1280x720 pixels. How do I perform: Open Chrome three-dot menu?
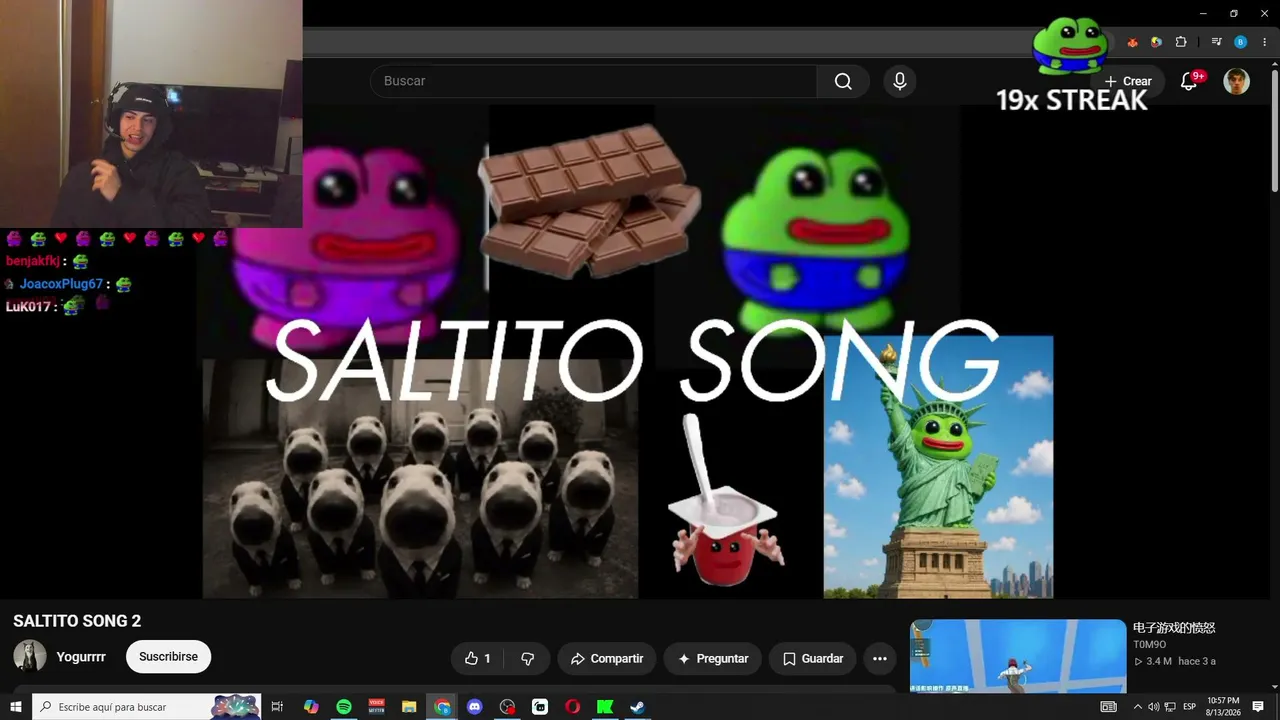(1265, 42)
